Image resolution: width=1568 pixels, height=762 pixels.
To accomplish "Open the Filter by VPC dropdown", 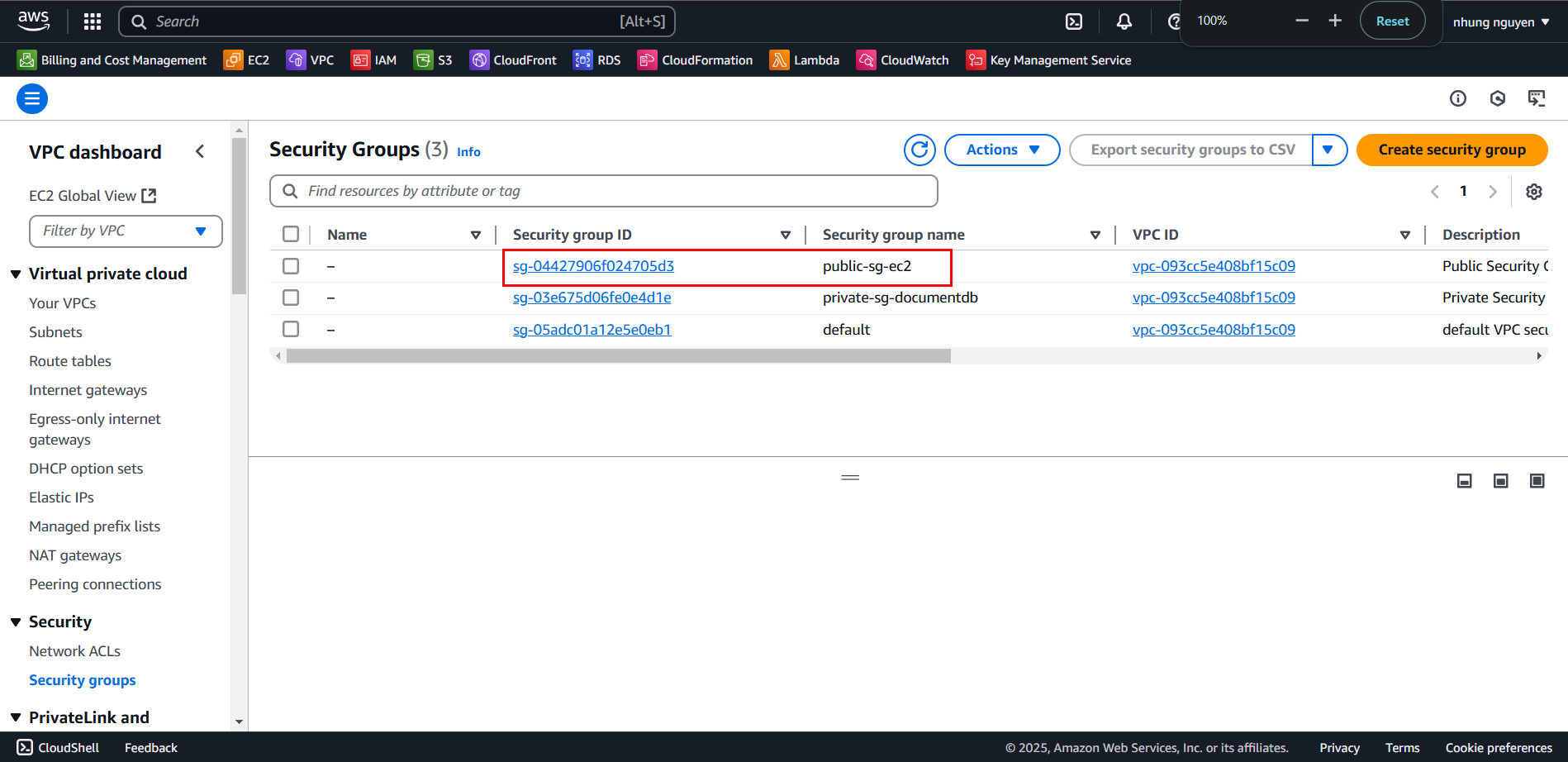I will coord(126,231).
